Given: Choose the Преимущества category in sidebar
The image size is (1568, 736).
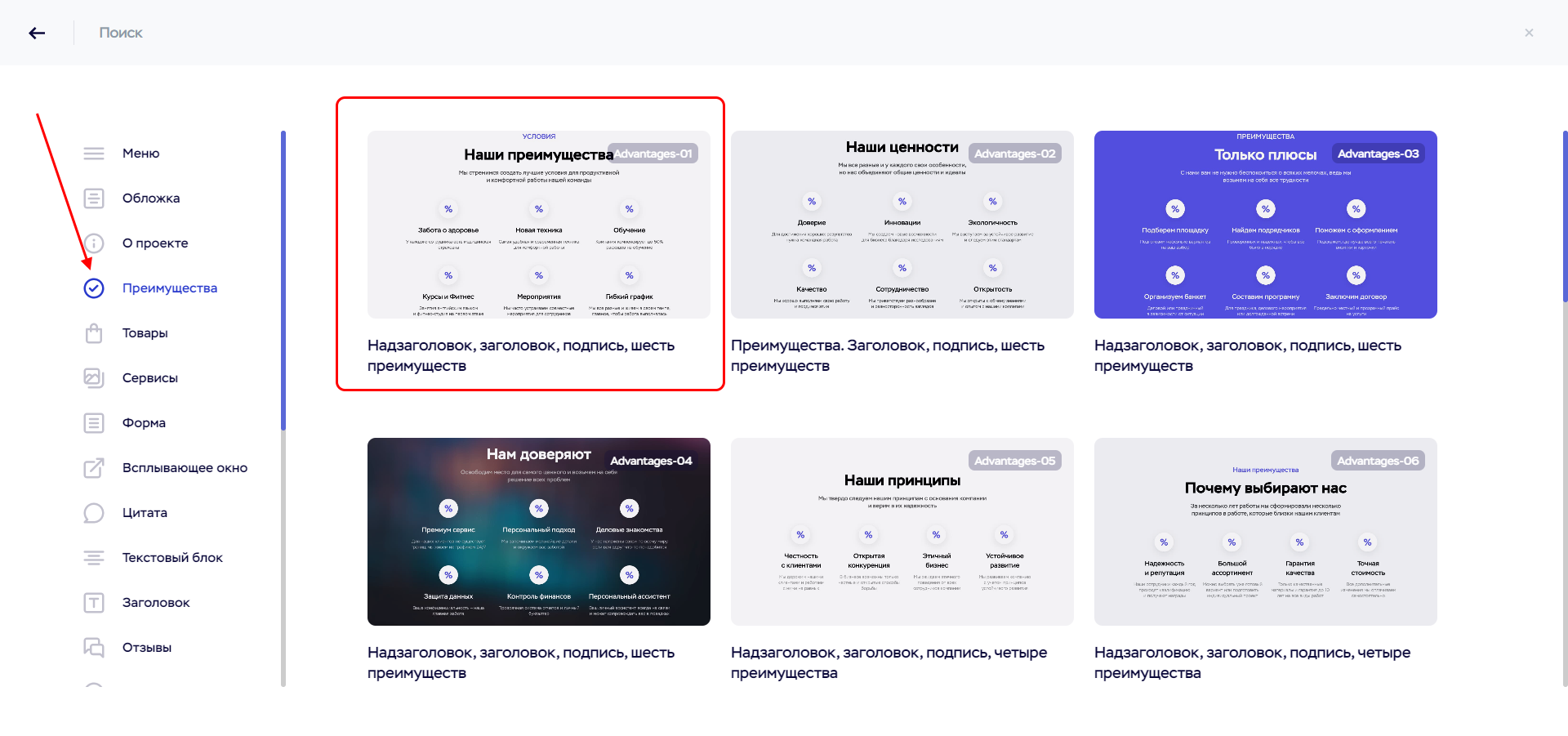Looking at the screenshot, I should 170,288.
